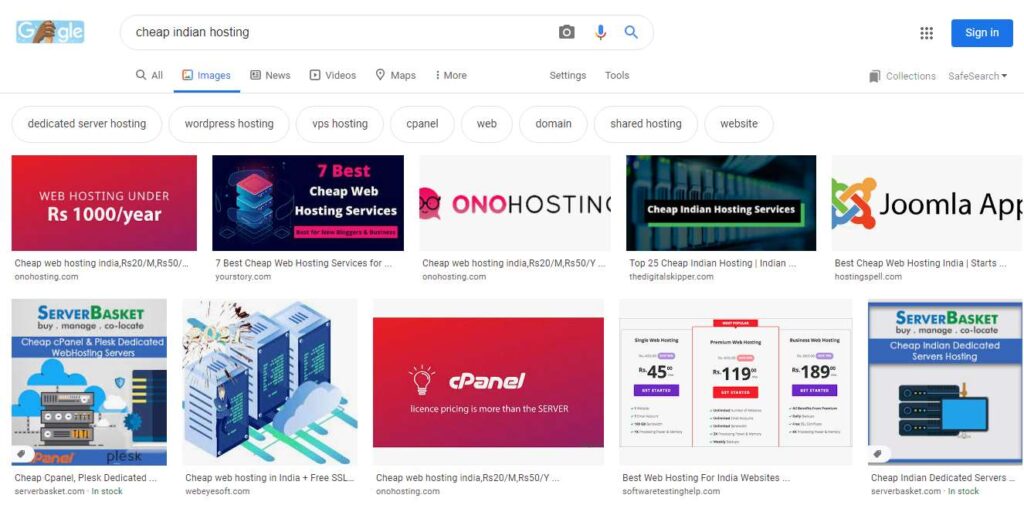Click the blue magnifier search icon
Viewport: 1024px width, 505px height.
point(631,32)
